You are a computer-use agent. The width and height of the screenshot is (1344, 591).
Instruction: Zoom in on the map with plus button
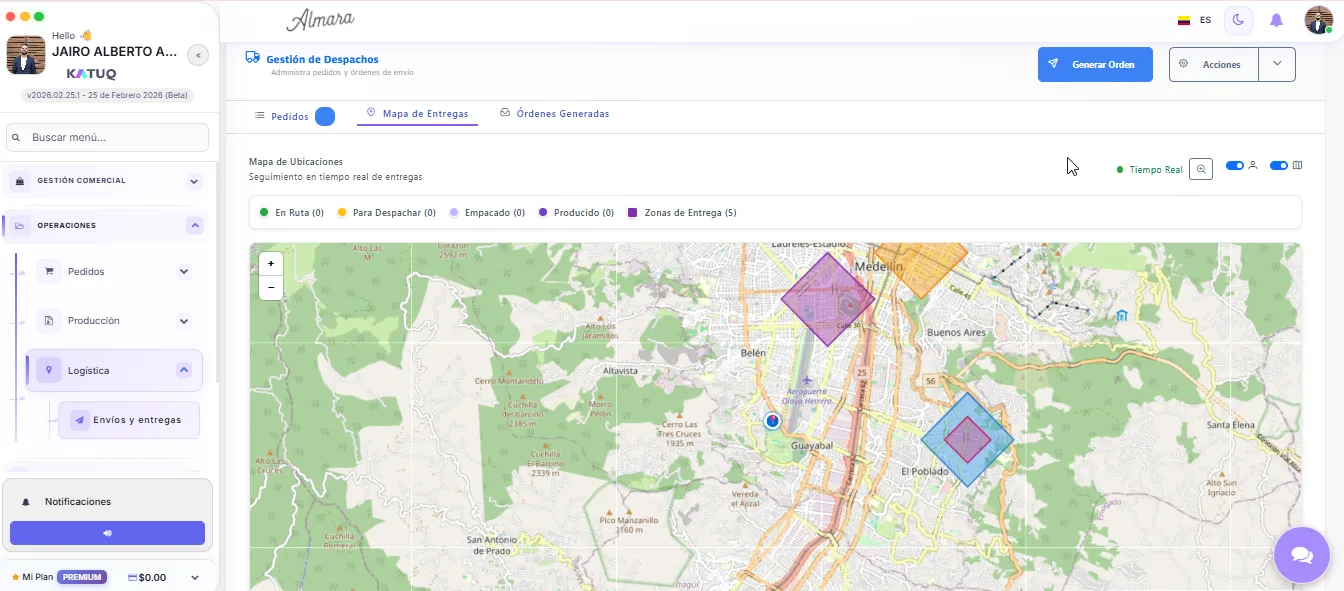tap(270, 263)
